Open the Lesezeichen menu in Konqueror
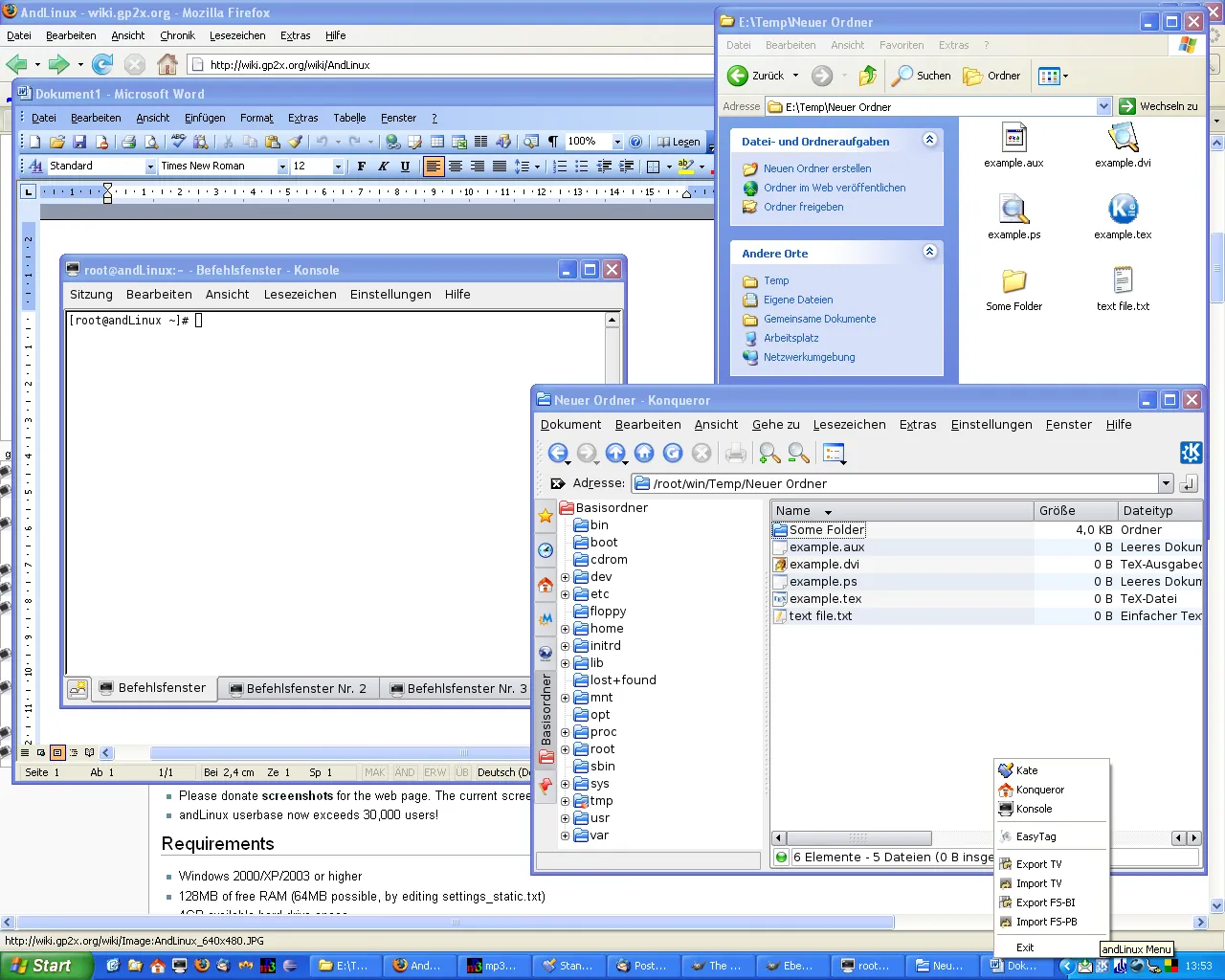Image resolution: width=1225 pixels, height=980 pixels. [x=849, y=425]
